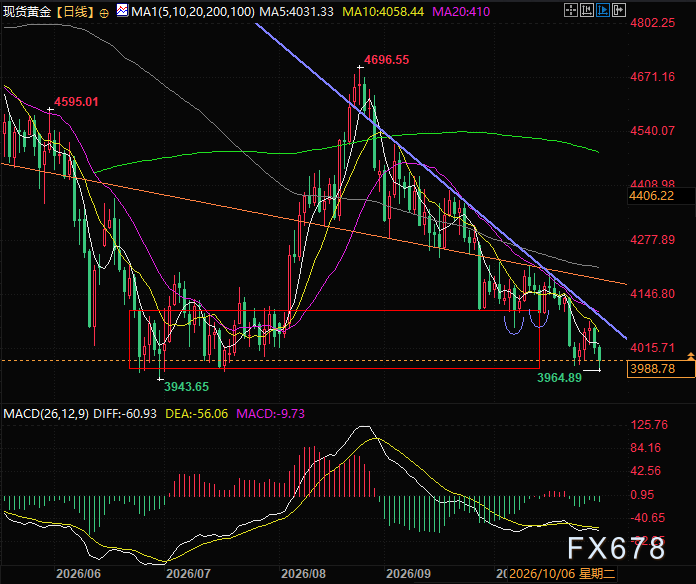The height and width of the screenshot is (584, 696).
Task: Open the 日线 period selector
Action: pos(75,12)
